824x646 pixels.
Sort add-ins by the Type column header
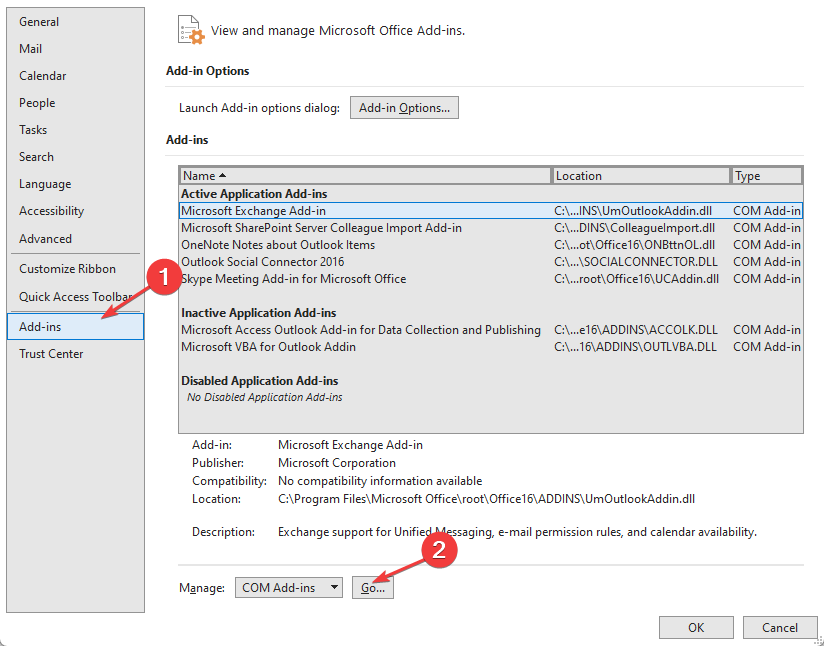[x=766, y=176]
